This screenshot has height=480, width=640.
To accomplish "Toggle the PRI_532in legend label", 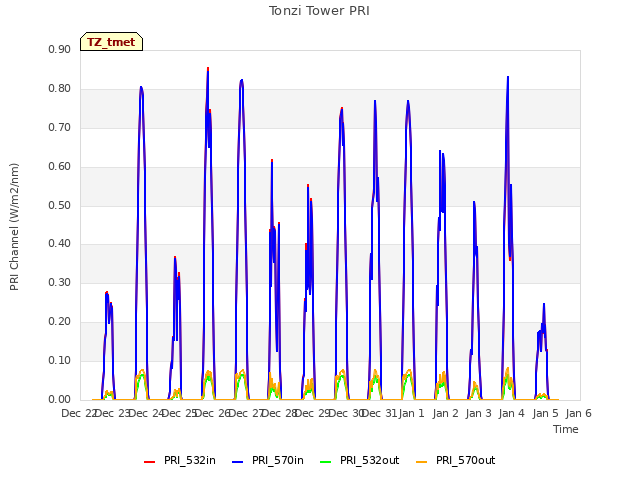I will 190,460.
